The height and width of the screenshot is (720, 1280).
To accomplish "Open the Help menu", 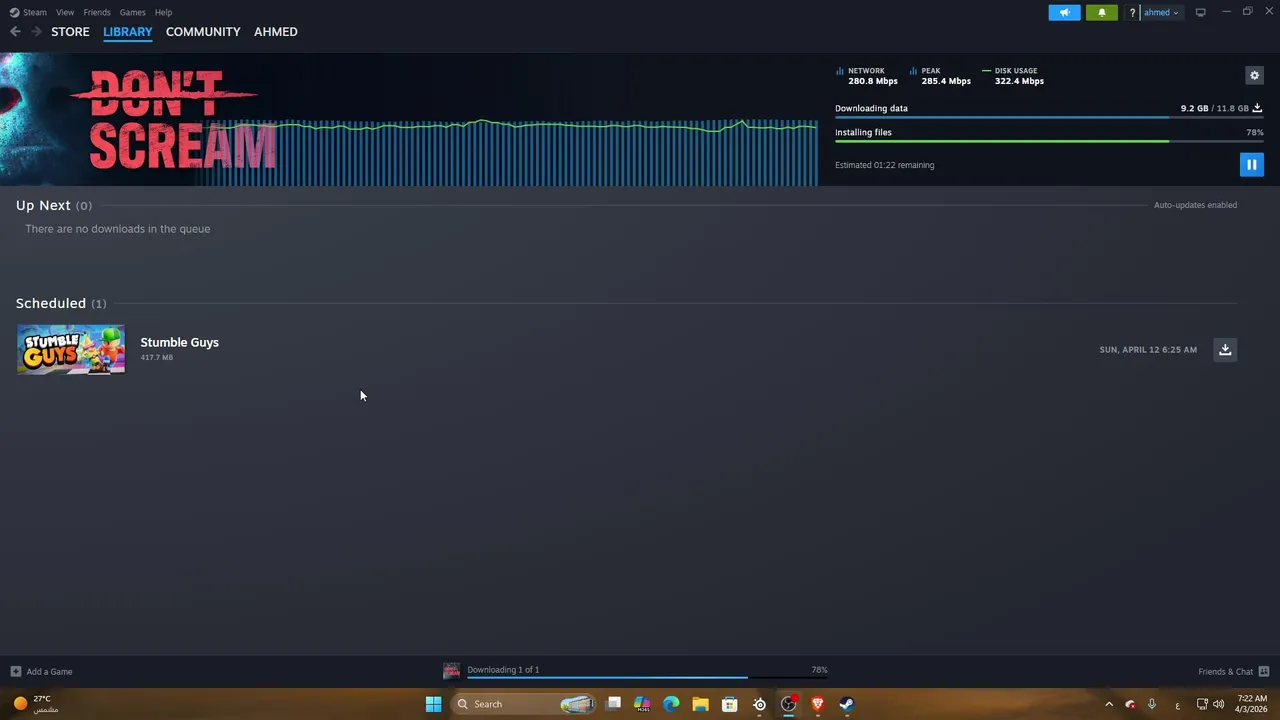I will (x=163, y=12).
